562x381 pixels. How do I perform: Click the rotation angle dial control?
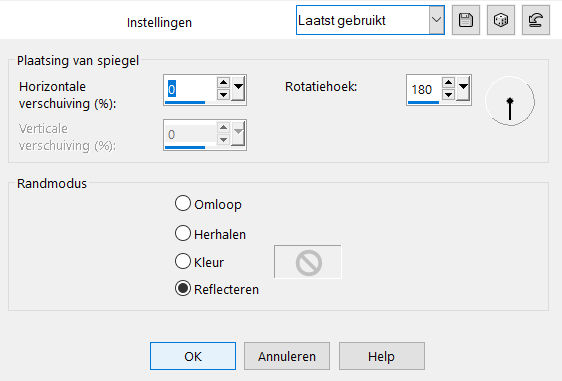(x=510, y=101)
